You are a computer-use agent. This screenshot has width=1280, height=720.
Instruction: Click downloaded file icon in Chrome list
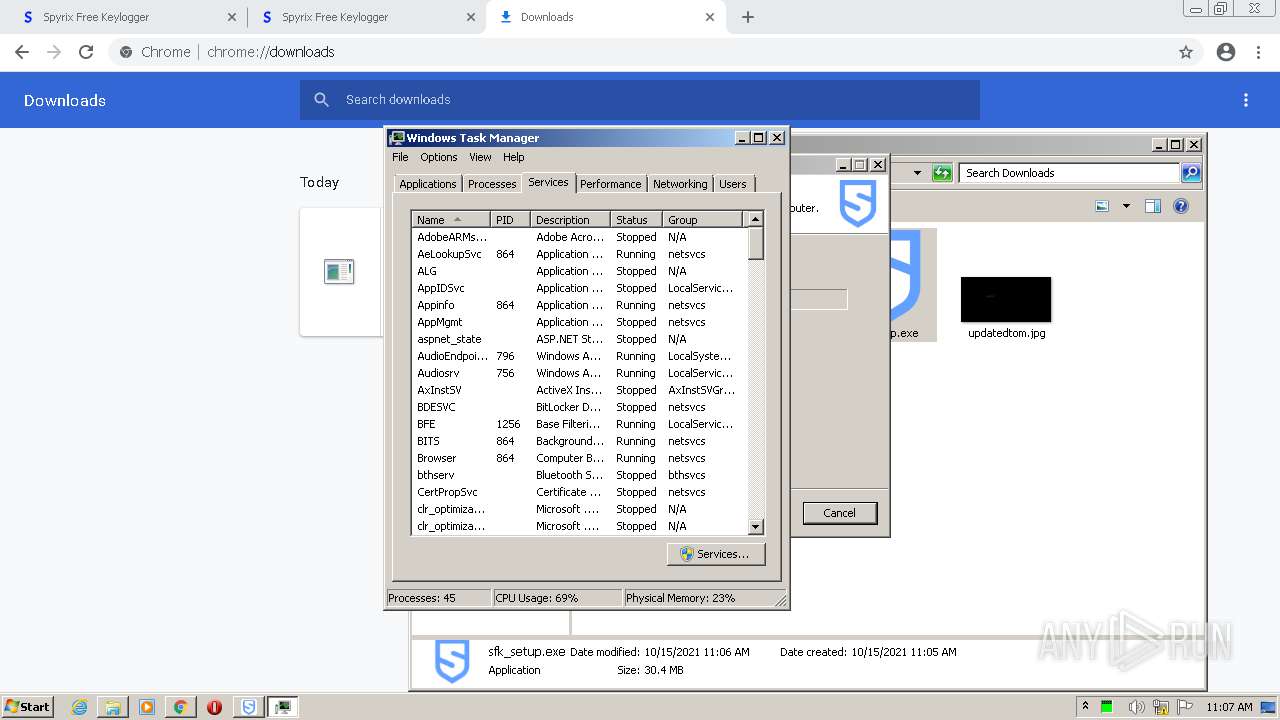pos(339,271)
